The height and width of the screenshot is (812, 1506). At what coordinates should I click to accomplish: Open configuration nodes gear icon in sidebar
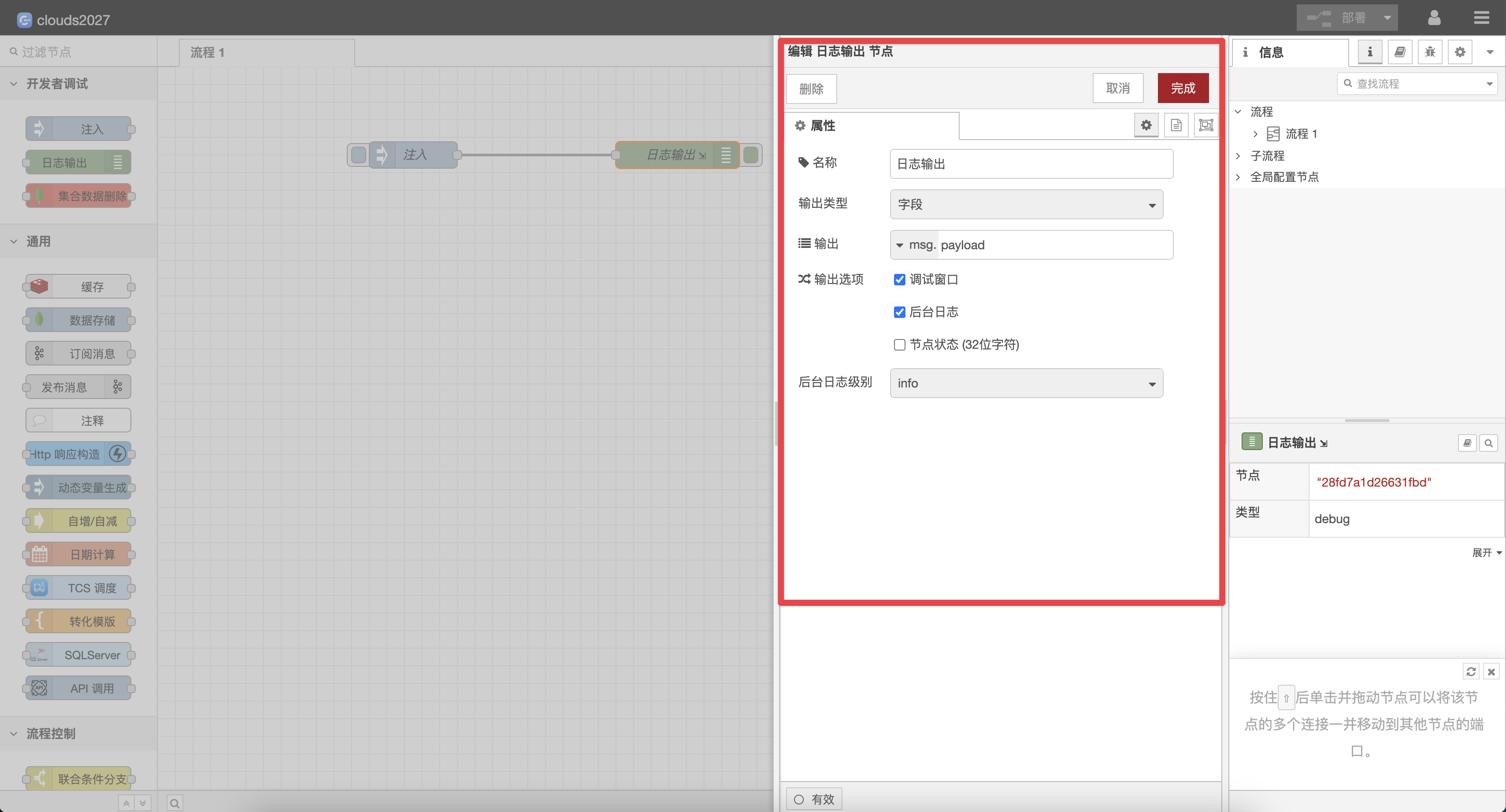1460,52
